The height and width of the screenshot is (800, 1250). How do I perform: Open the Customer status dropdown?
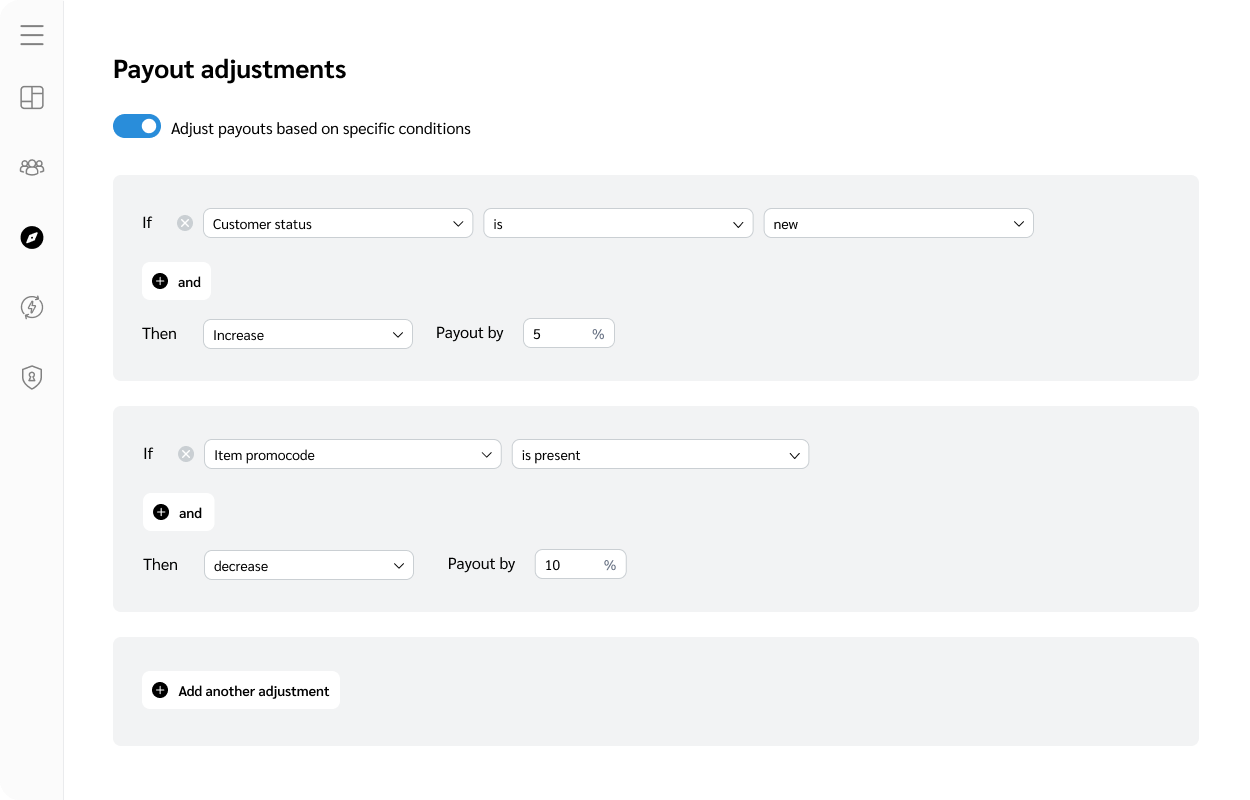pyautogui.click(x=337, y=222)
